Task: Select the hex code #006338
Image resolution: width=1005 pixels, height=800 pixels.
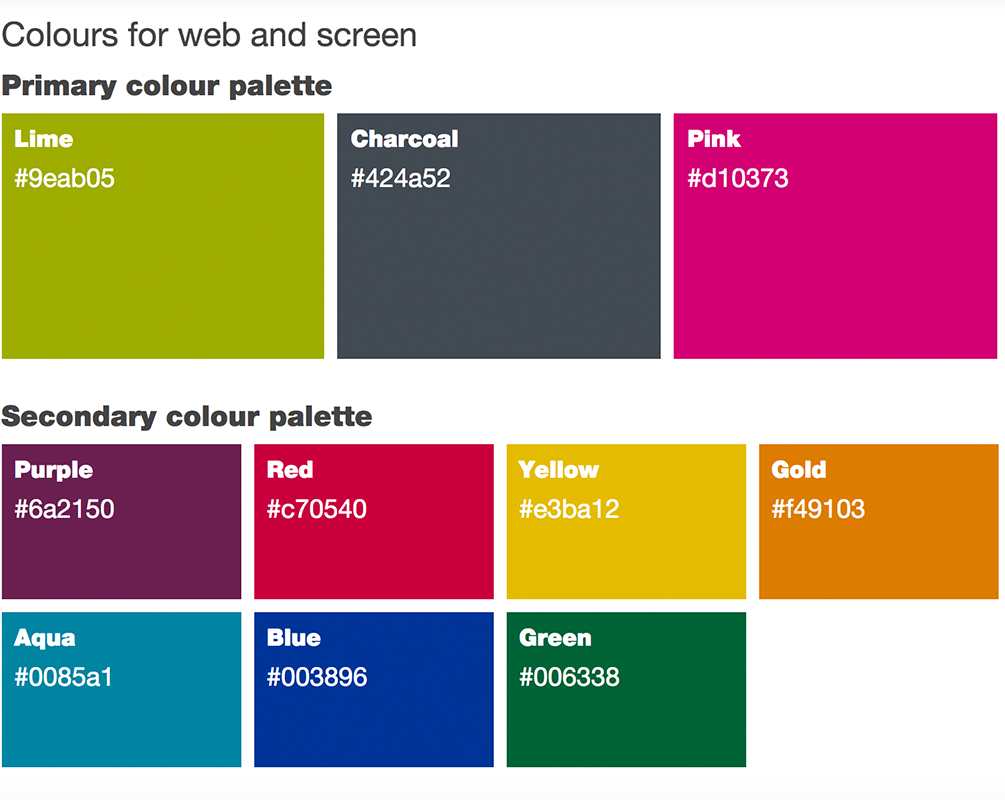Action: [x=569, y=677]
